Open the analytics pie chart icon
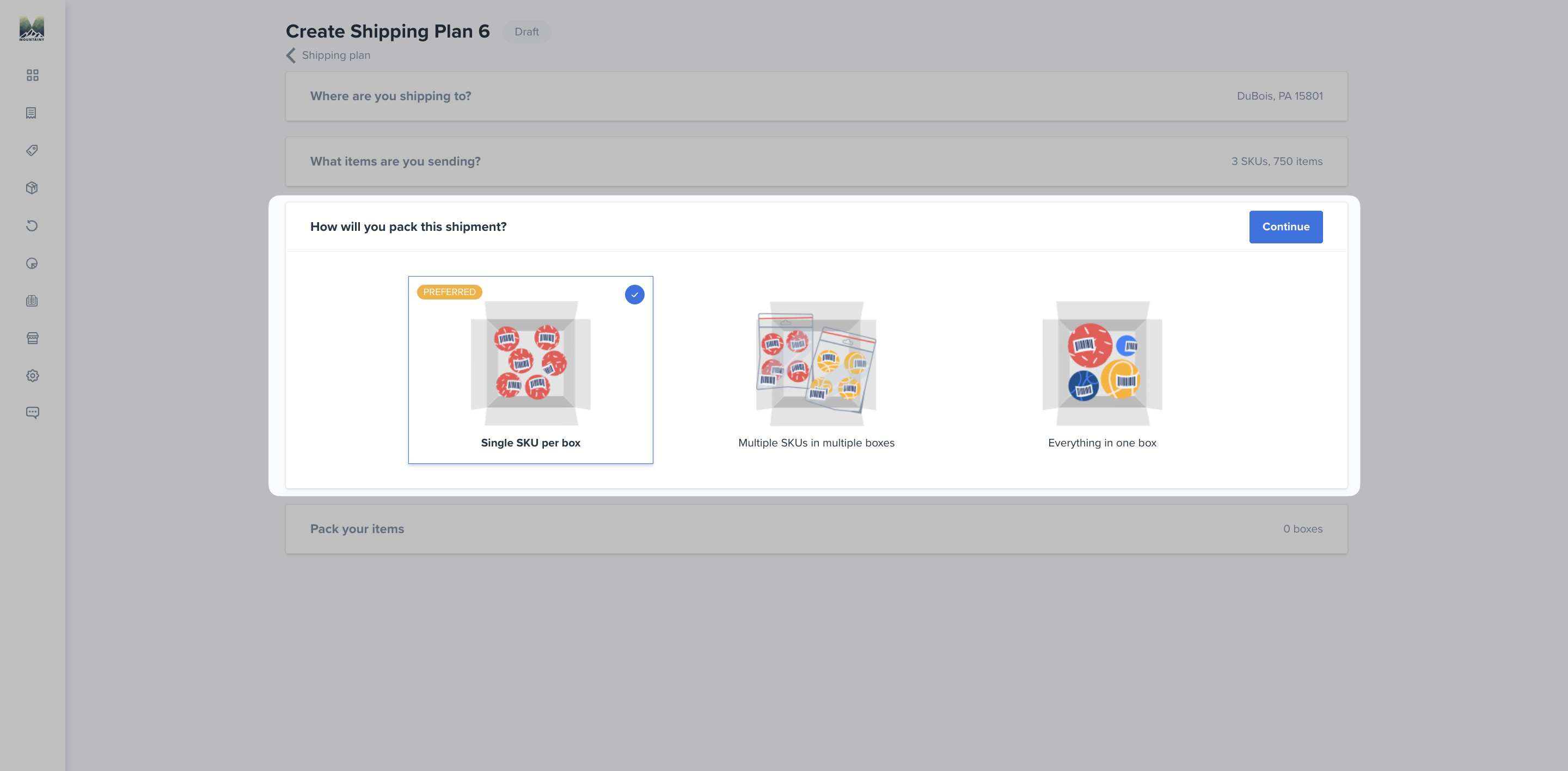 coord(32,264)
